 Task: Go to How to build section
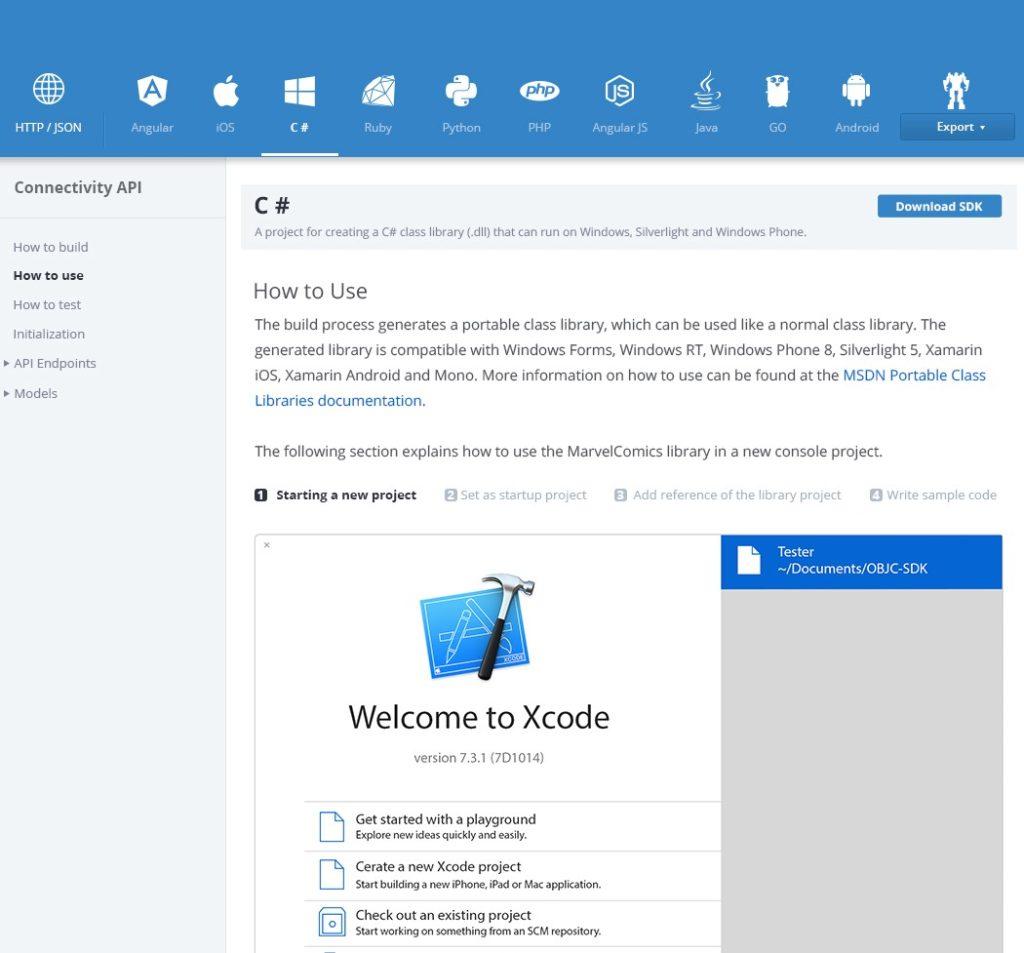click(x=50, y=247)
